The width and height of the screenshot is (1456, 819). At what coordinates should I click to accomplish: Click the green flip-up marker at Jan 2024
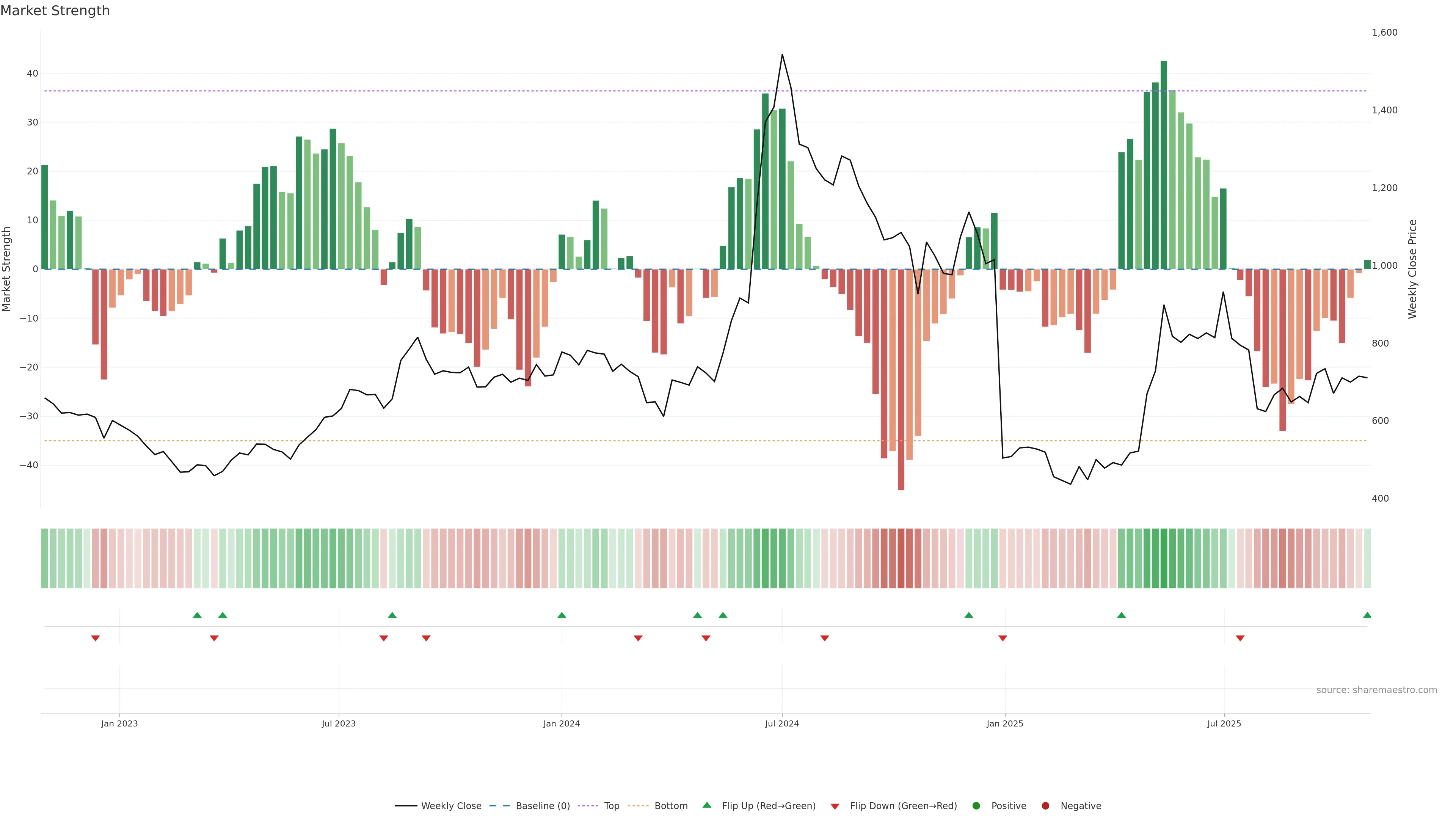click(562, 615)
